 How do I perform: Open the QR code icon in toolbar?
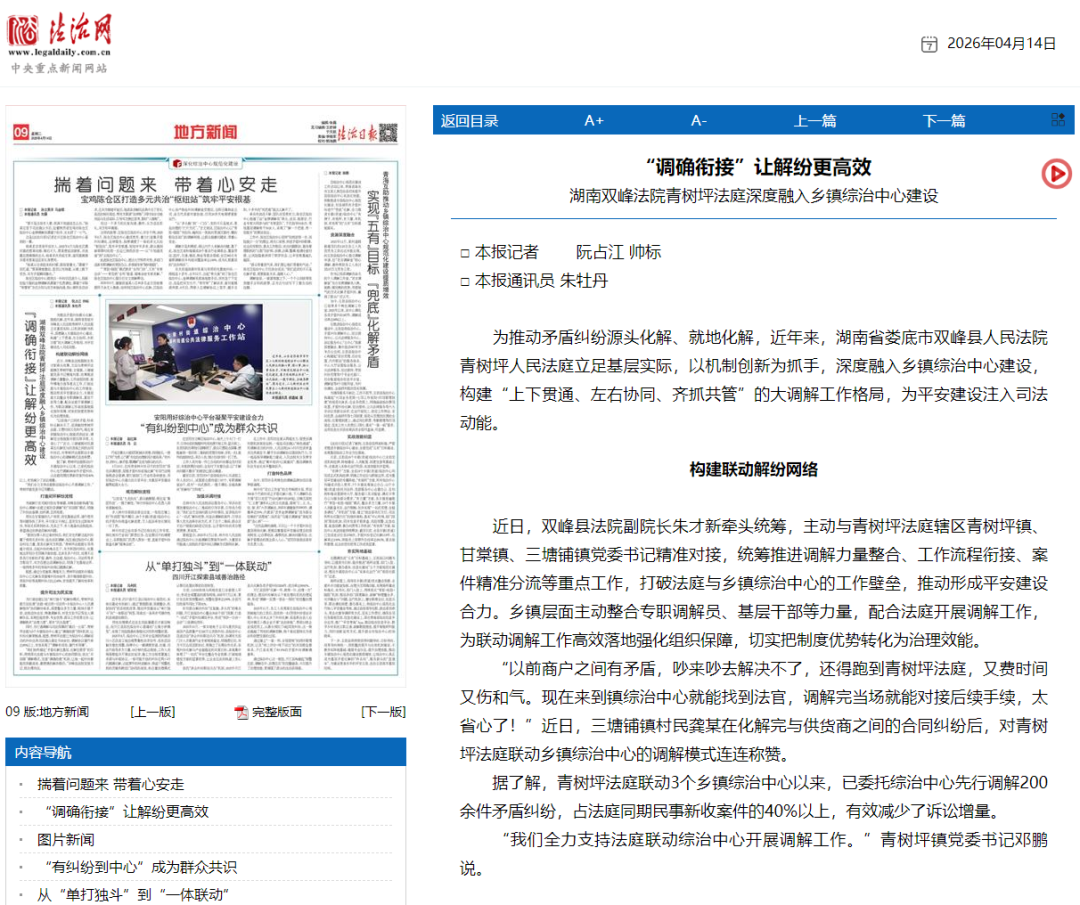[x=1057, y=120]
